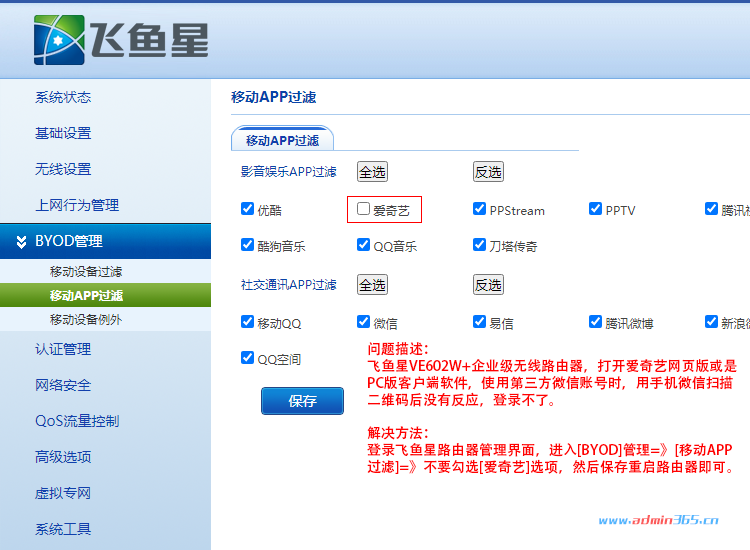The width and height of the screenshot is (750, 550).
Task: Open 上网行为管理 menu
Action: point(77,205)
